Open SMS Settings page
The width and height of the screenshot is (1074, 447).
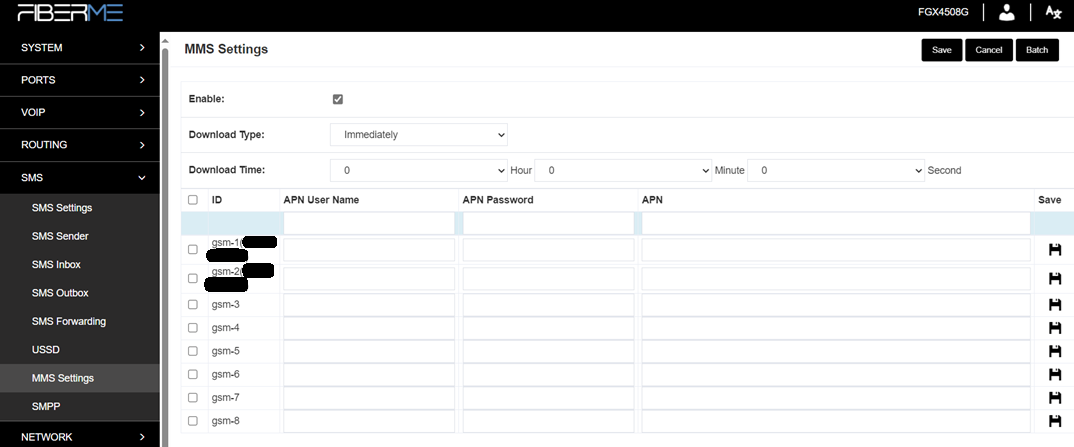(79, 208)
